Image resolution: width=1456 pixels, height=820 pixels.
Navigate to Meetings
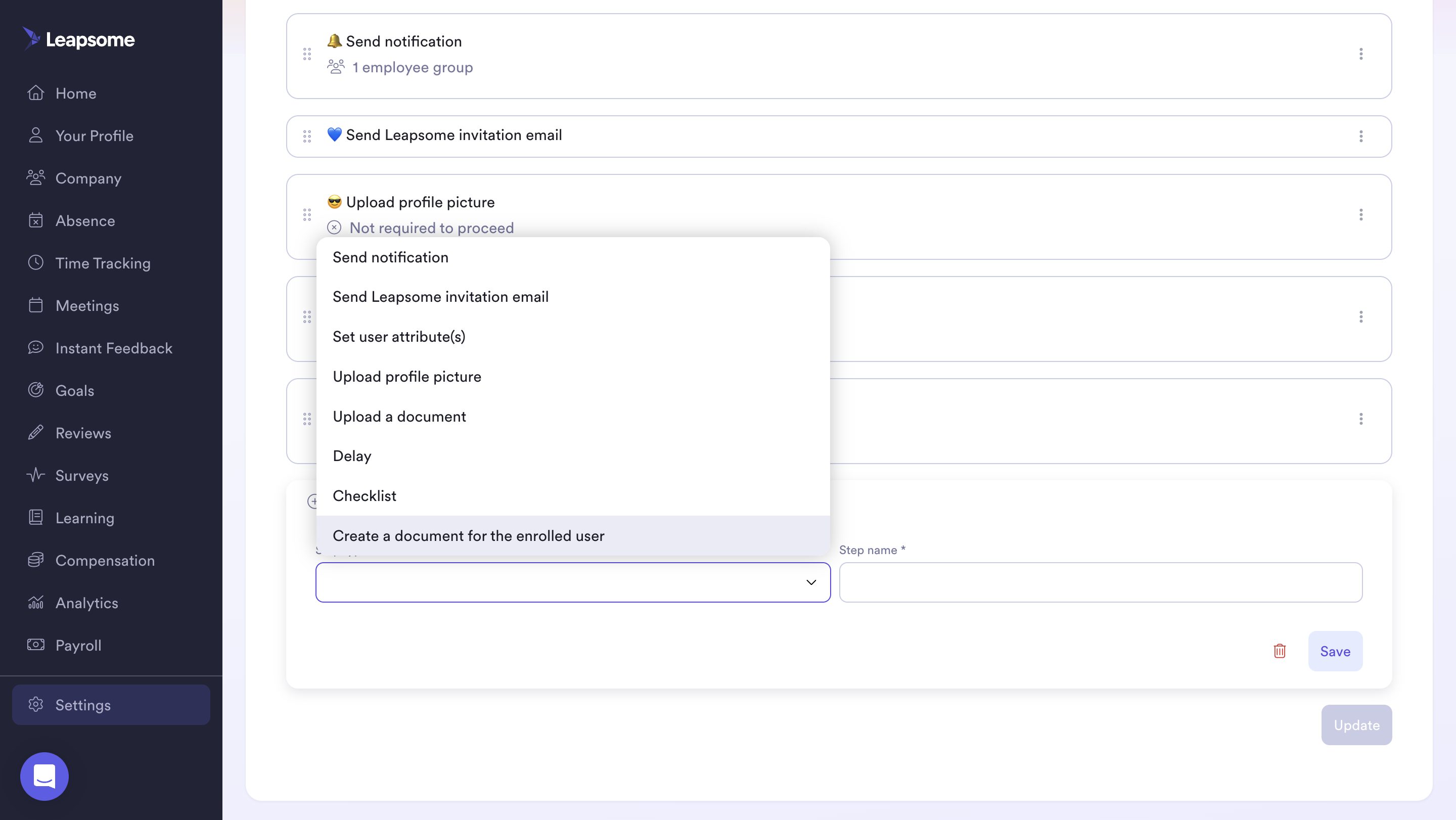click(x=87, y=305)
